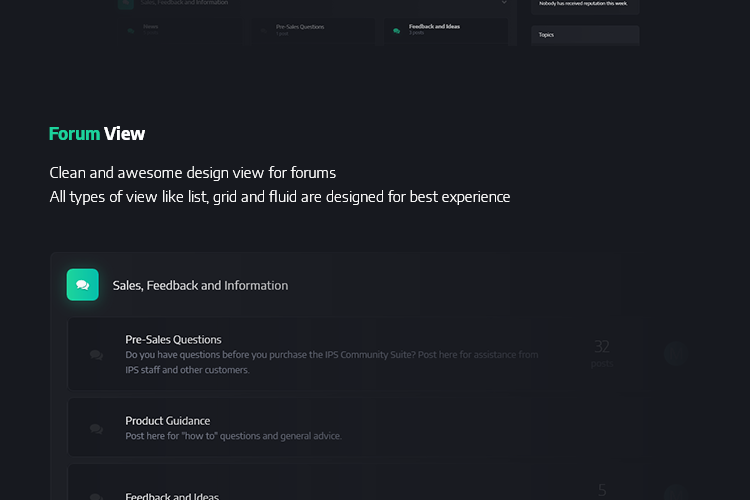Click the M avatar next to the 5 count
Viewport: 750px width, 500px height.
coord(675,493)
